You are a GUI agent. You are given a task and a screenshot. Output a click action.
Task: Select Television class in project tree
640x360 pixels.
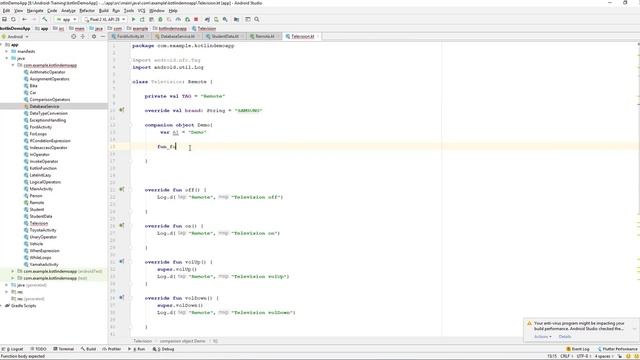click(x=39, y=223)
